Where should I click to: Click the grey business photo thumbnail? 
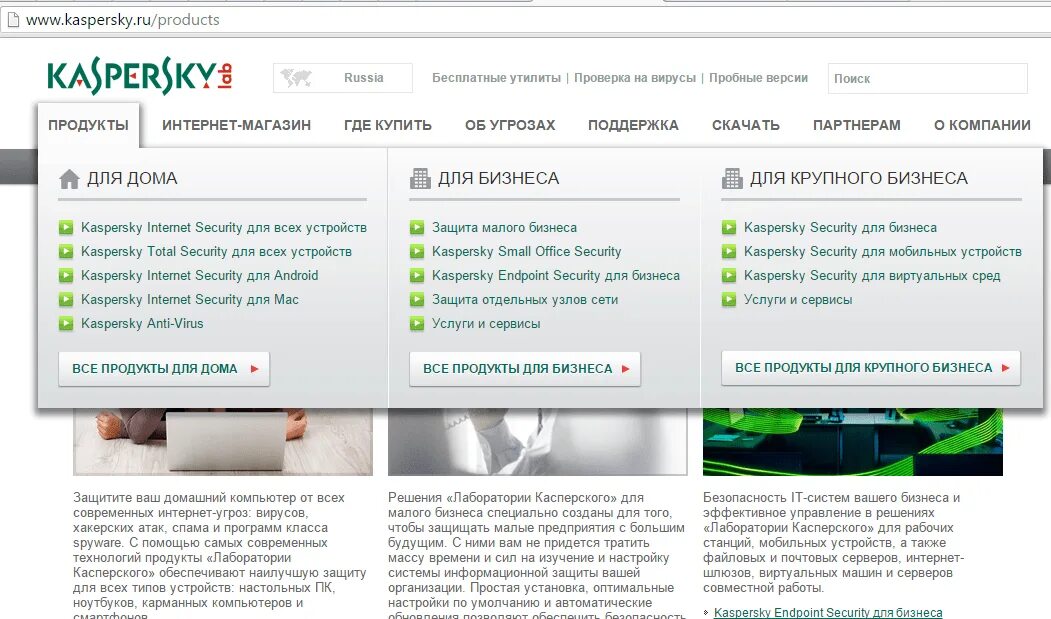click(x=538, y=442)
